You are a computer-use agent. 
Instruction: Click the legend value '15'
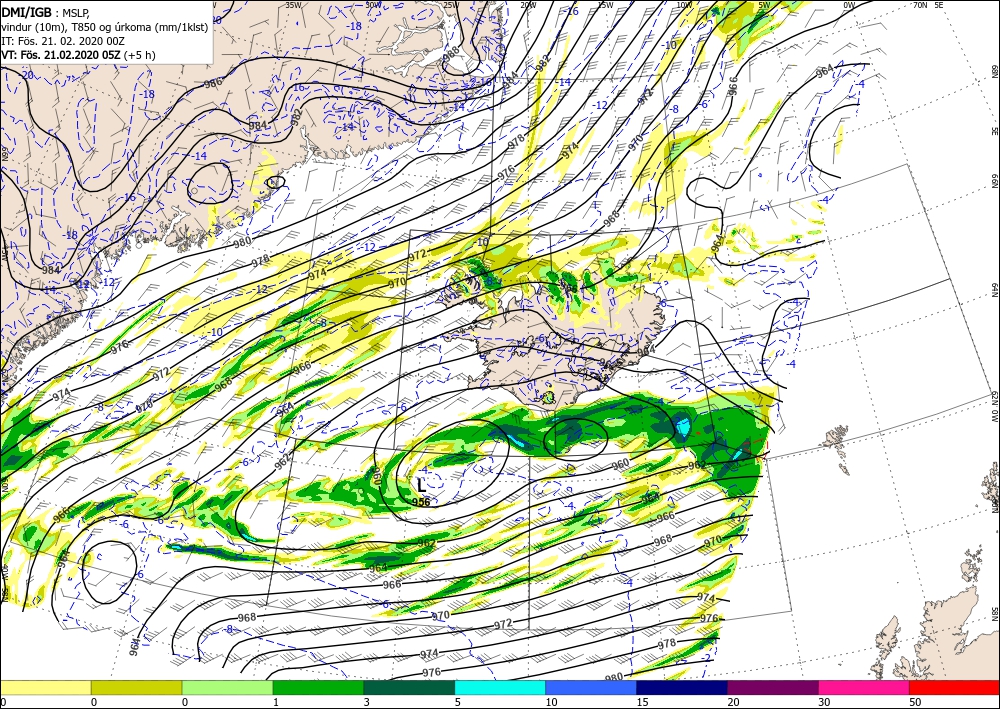[x=642, y=702]
